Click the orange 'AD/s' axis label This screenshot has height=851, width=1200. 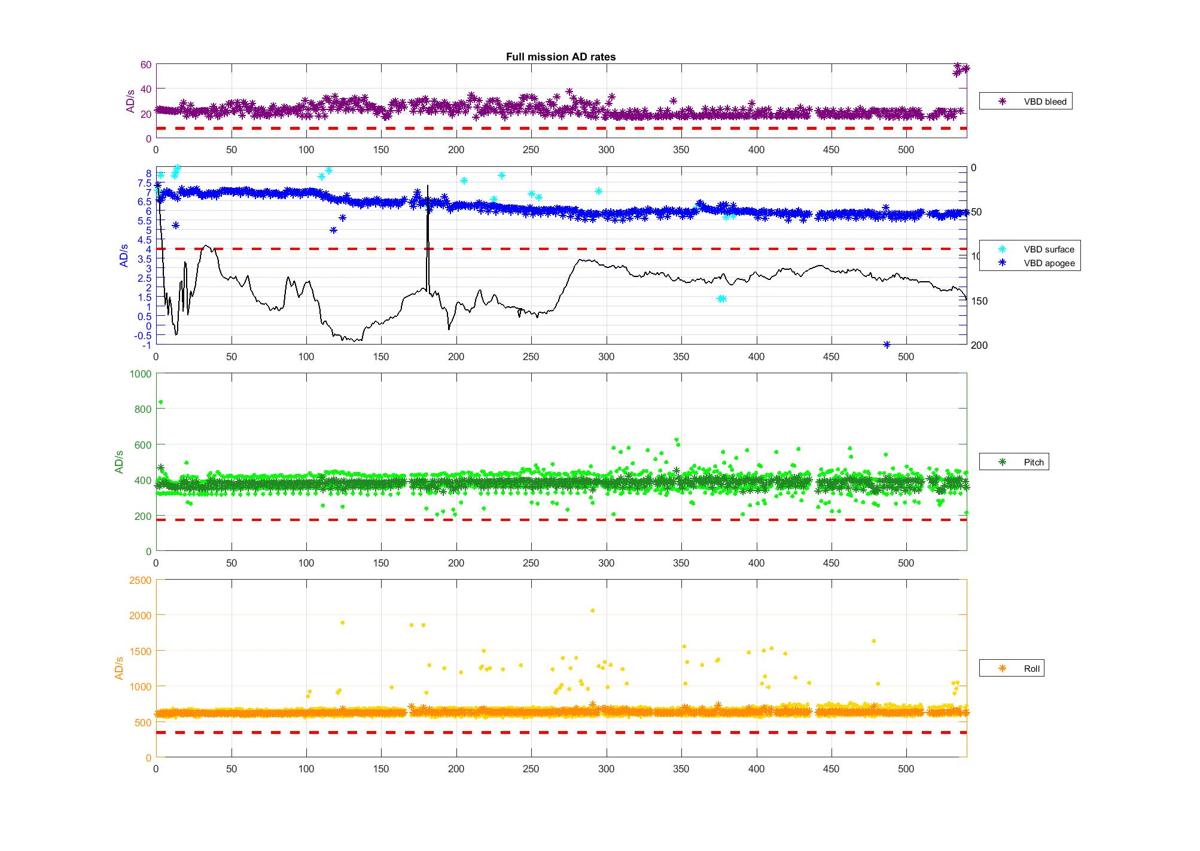coord(118,668)
